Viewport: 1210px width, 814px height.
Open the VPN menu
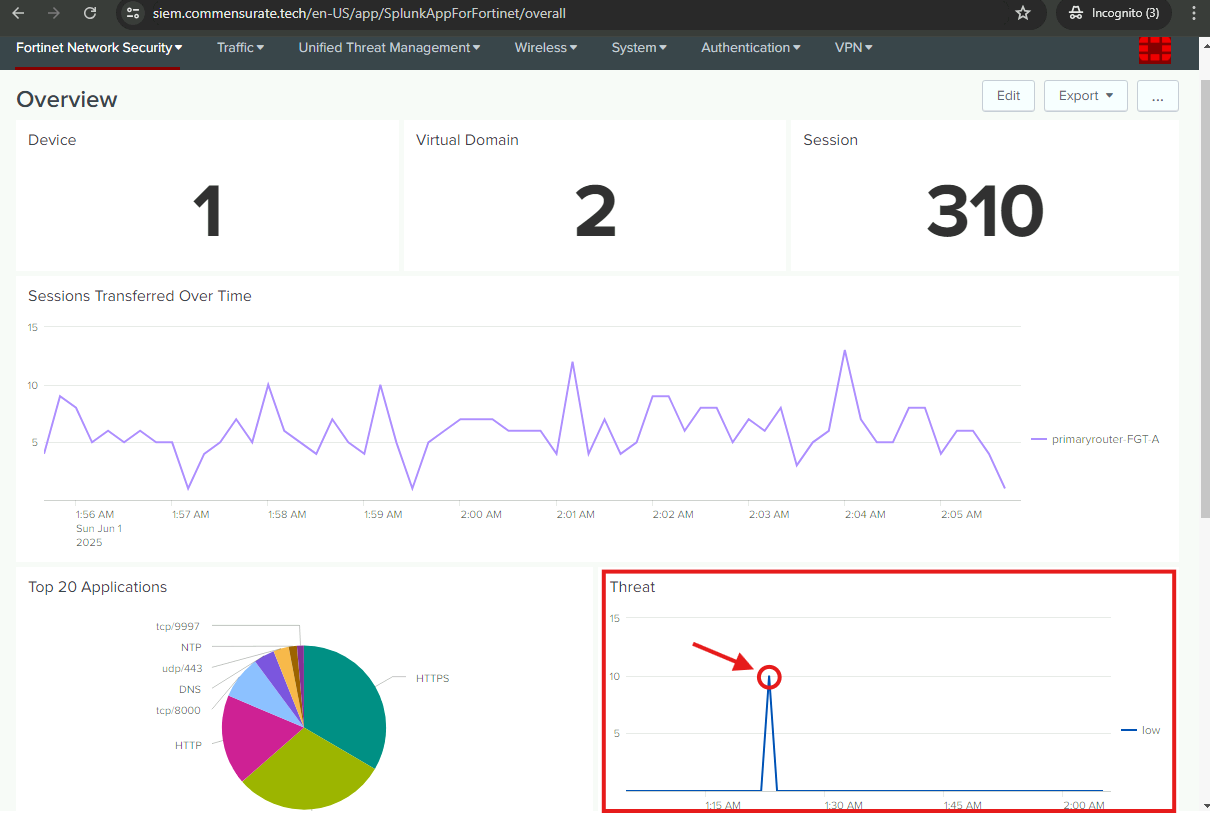853,47
